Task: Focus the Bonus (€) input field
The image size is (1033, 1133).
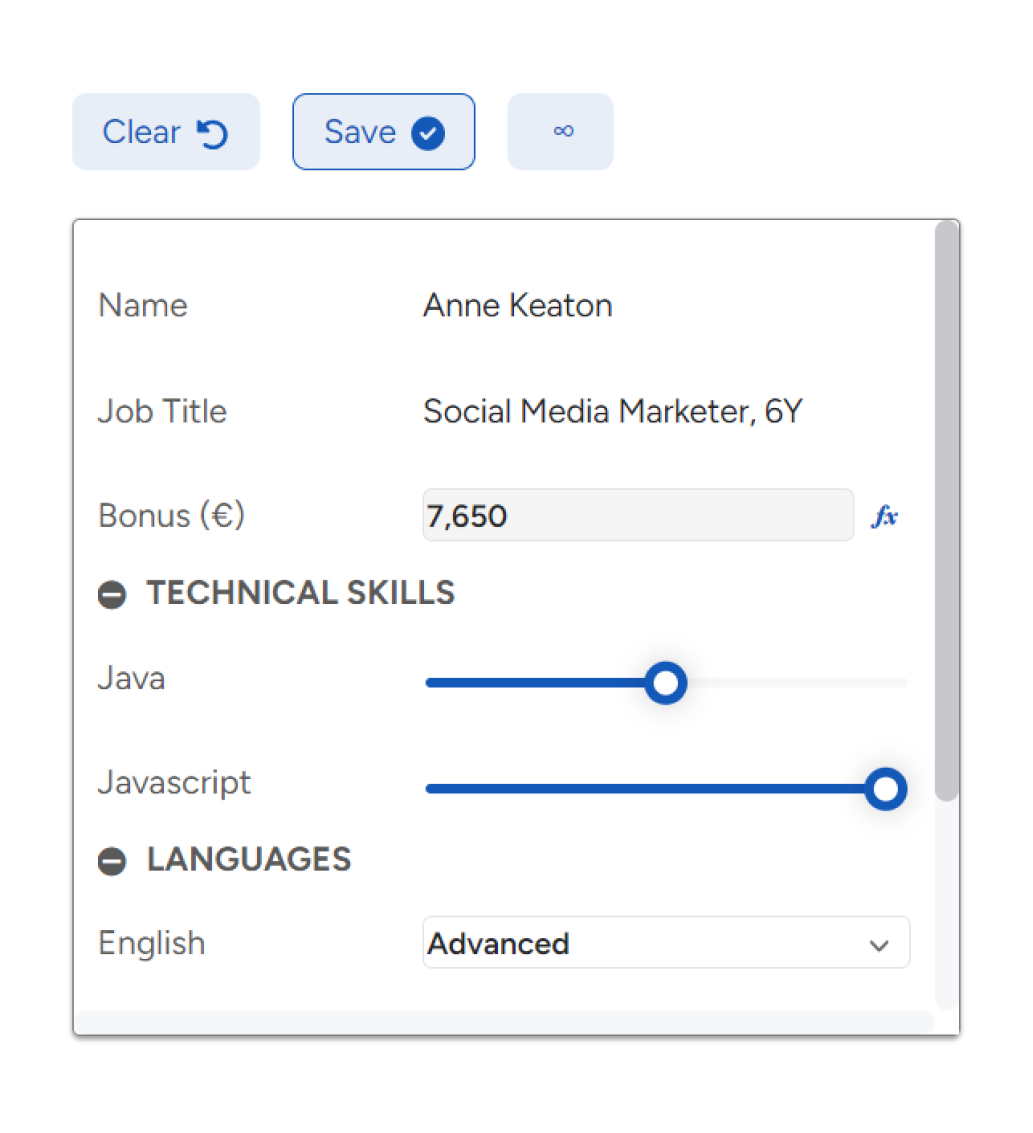Action: tap(637, 516)
